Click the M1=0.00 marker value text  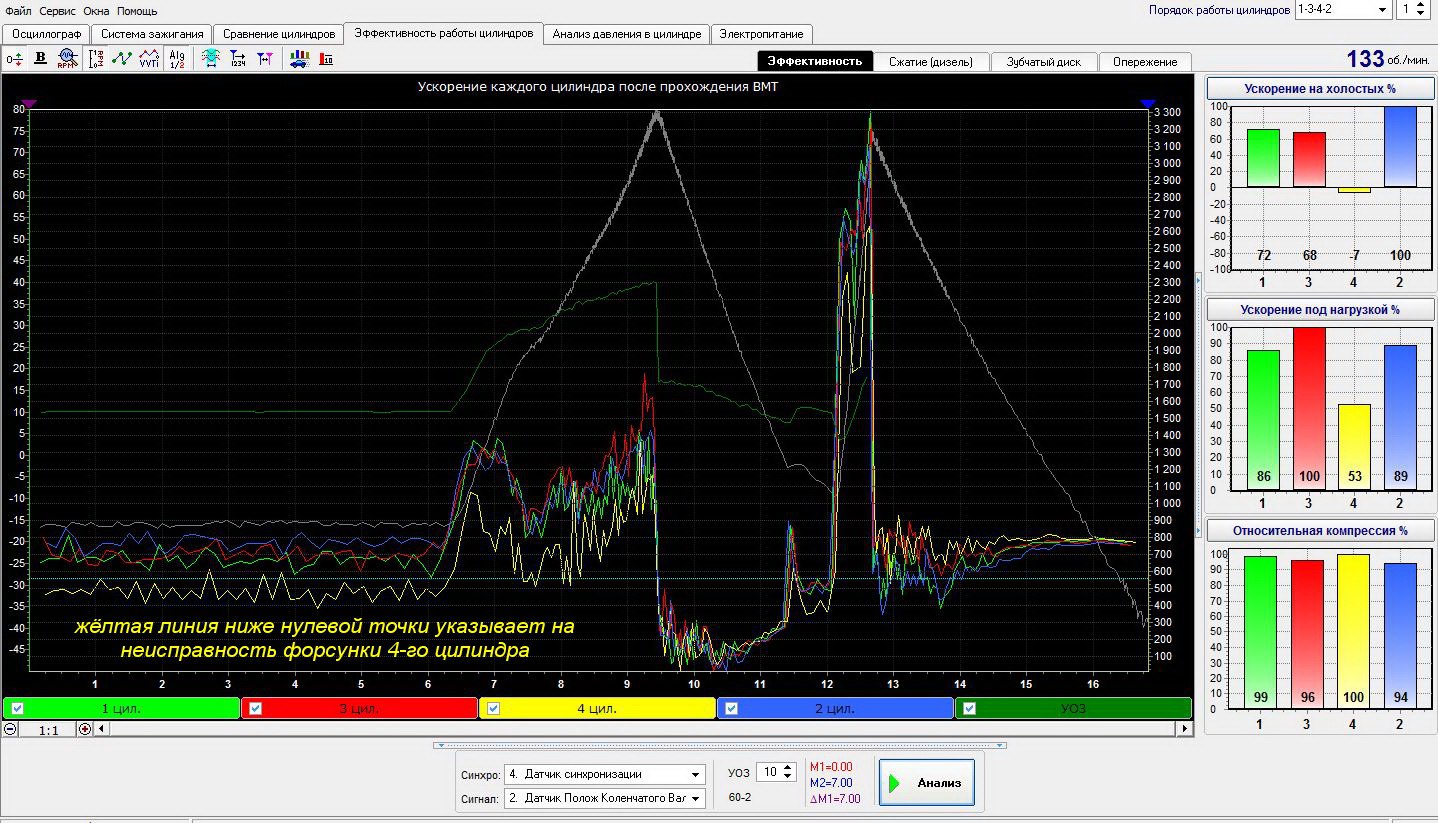click(831, 766)
